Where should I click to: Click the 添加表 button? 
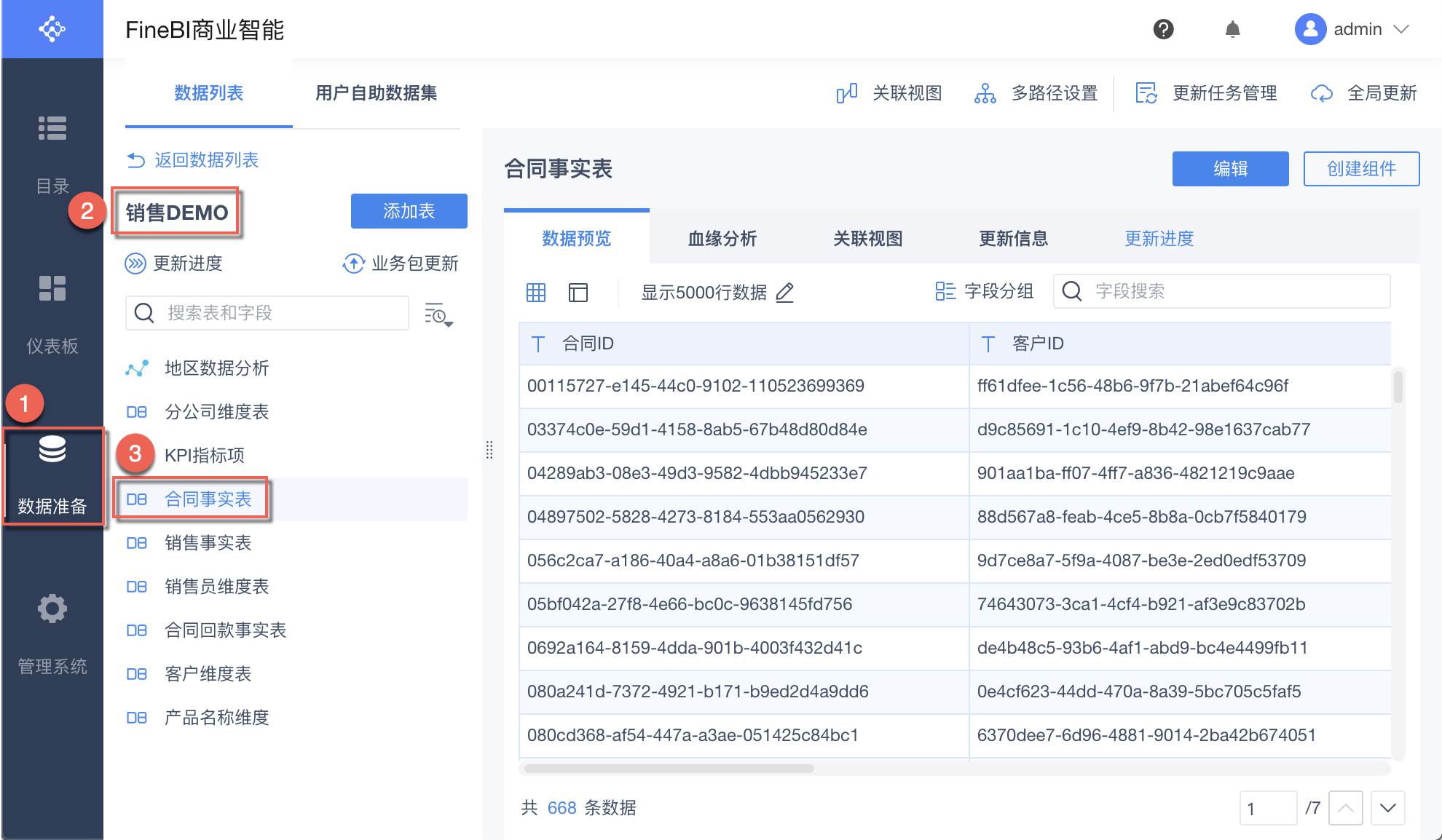(x=409, y=211)
